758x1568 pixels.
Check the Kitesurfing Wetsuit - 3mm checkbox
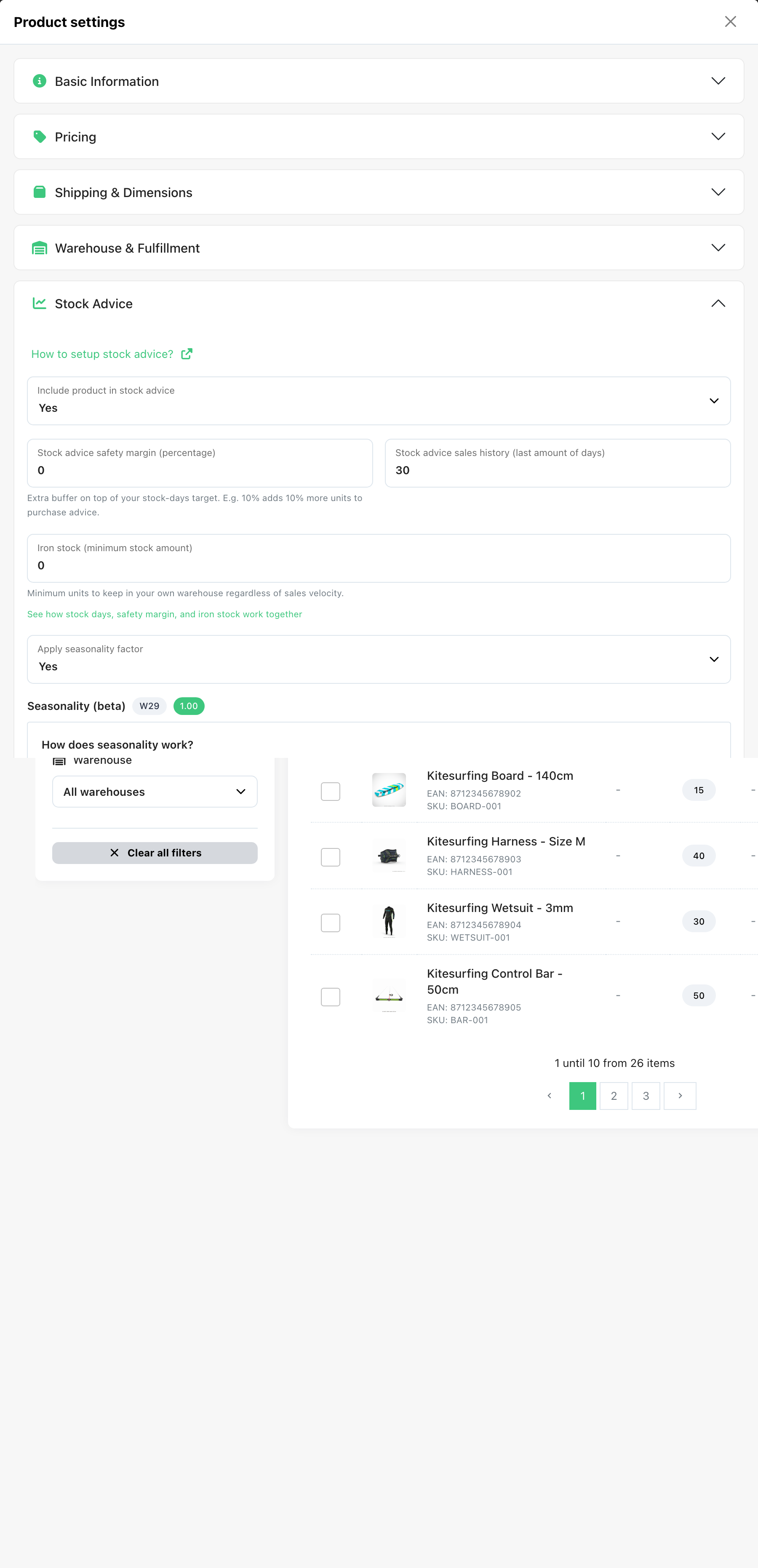click(x=331, y=923)
